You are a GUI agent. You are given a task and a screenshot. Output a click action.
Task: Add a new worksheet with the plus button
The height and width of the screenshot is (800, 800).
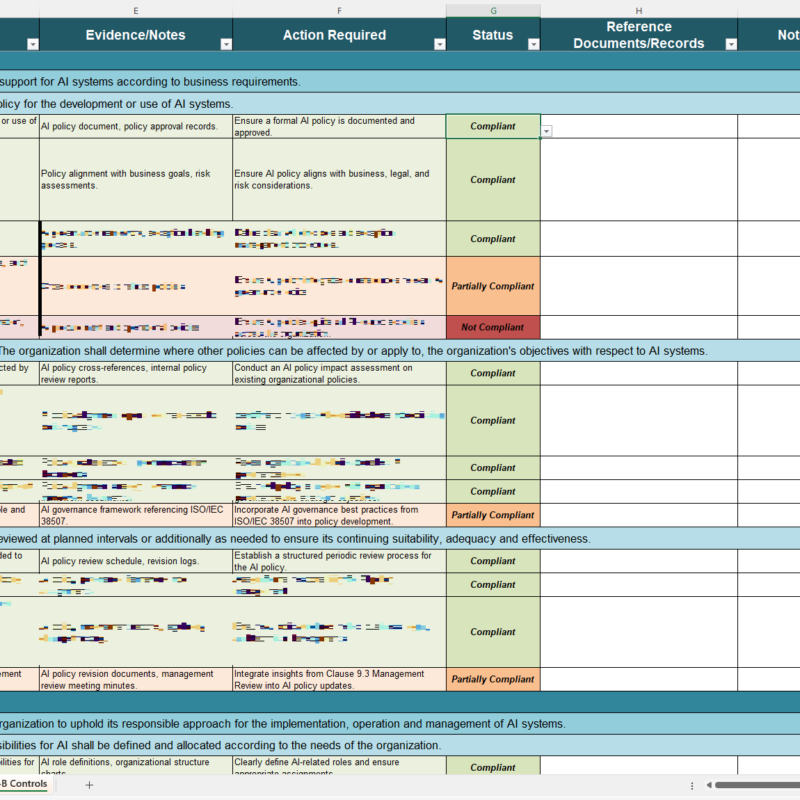[88, 785]
